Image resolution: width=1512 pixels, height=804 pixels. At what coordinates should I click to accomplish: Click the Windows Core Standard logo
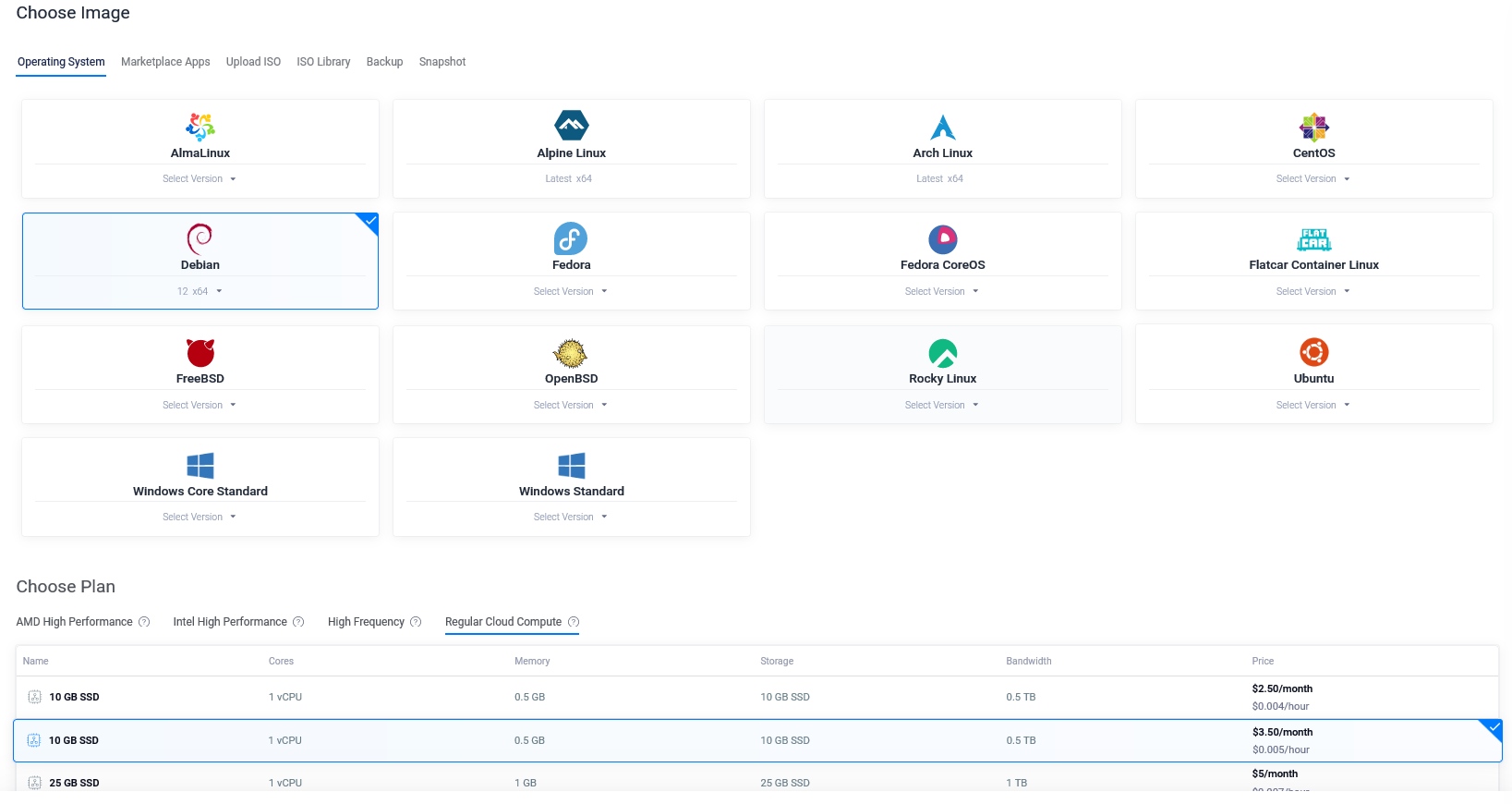[200, 466]
